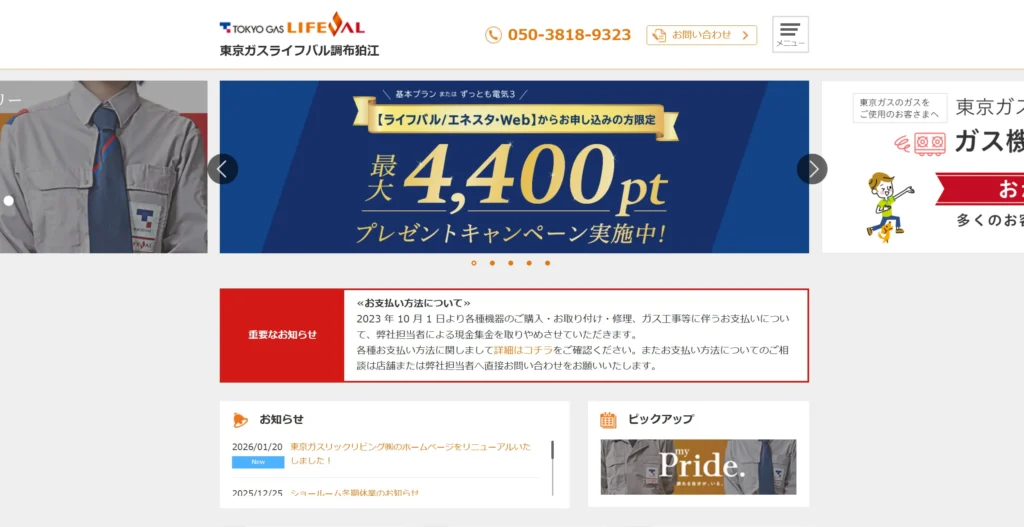
Task: Click the orange phone icon
Action: (493, 35)
